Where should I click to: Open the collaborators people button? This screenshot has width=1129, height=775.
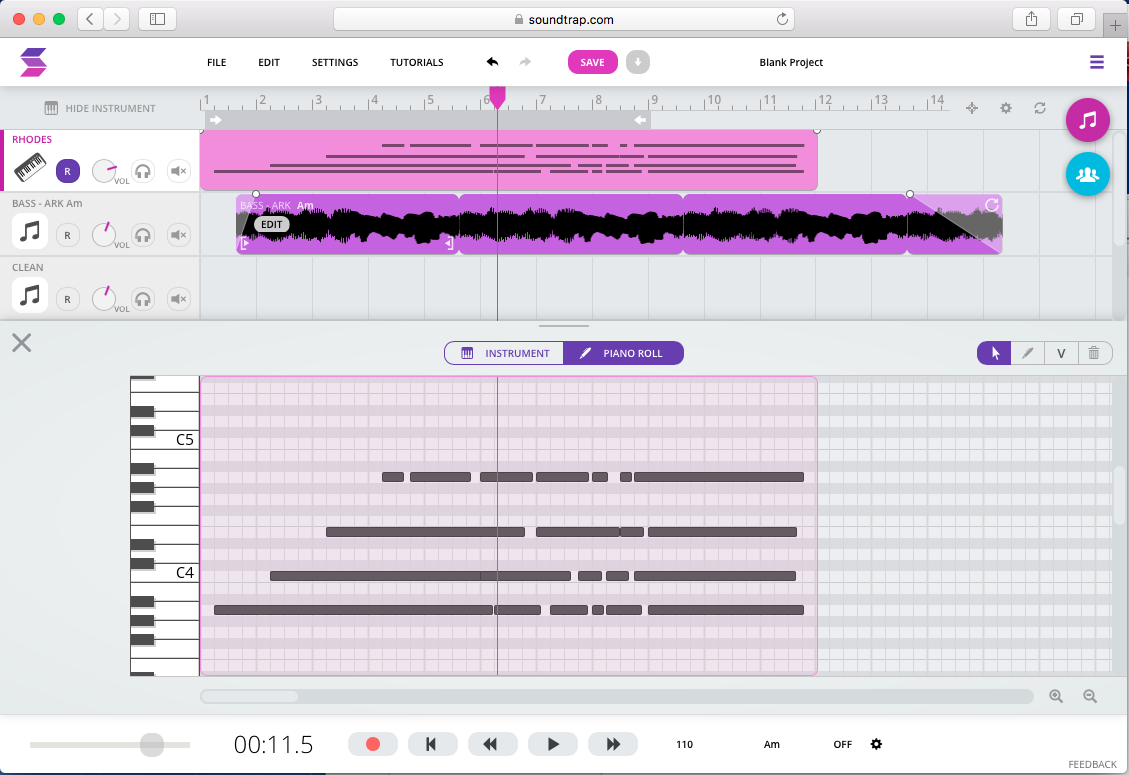pos(1088,173)
